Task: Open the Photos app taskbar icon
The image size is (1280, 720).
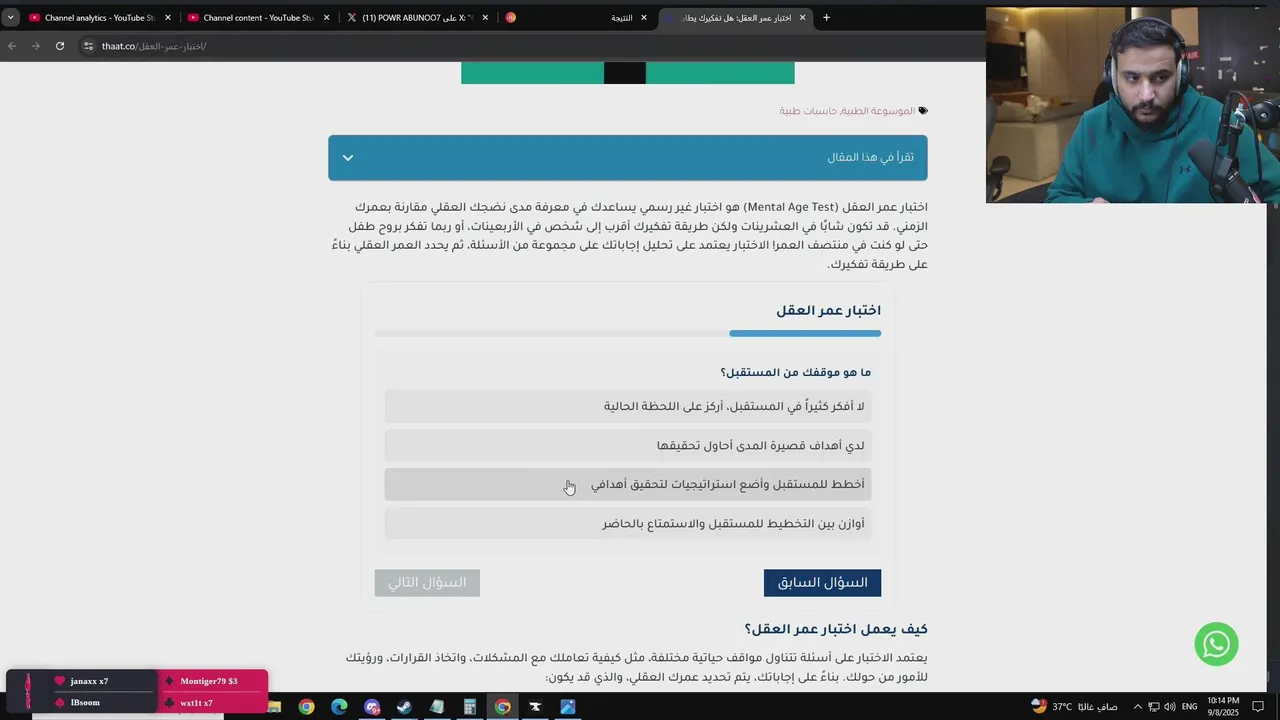Action: pos(568,707)
